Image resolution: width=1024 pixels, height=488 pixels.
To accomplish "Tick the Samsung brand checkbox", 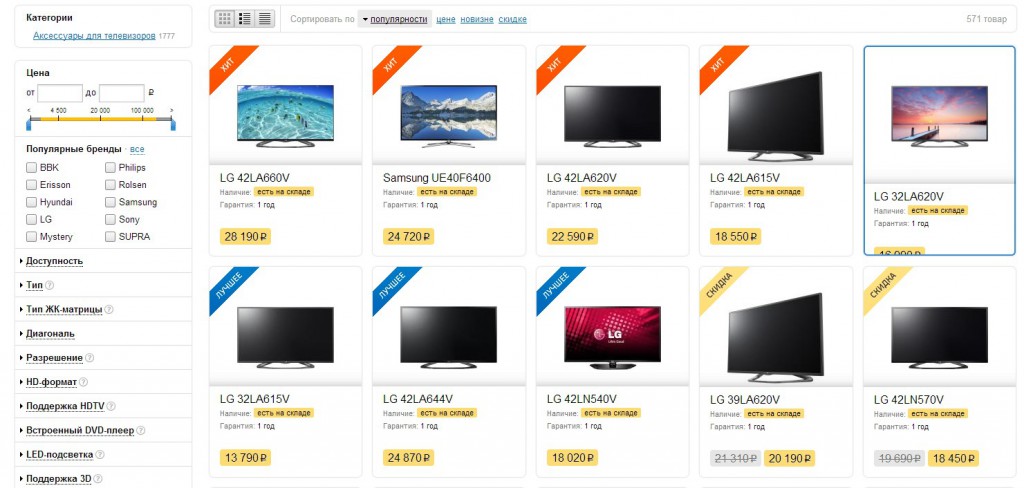I will click(x=110, y=203).
